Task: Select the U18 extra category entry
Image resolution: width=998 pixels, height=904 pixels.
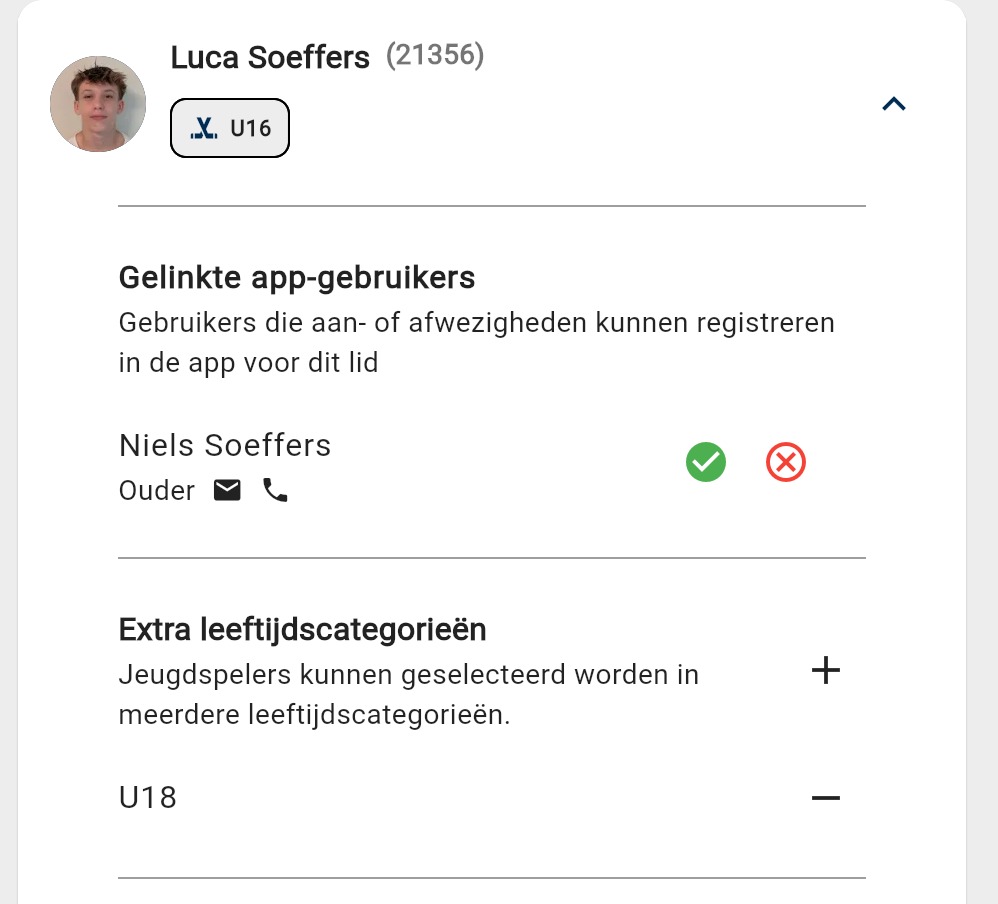Action: coord(148,798)
